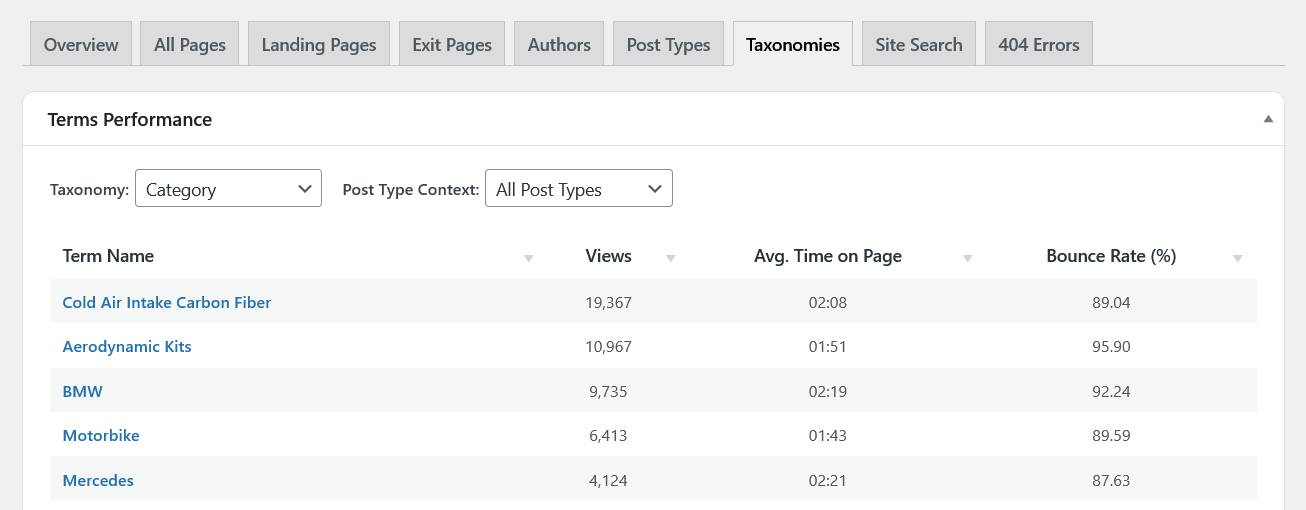Click the Taxonomy: label
The image size is (1306, 510).
pos(90,189)
